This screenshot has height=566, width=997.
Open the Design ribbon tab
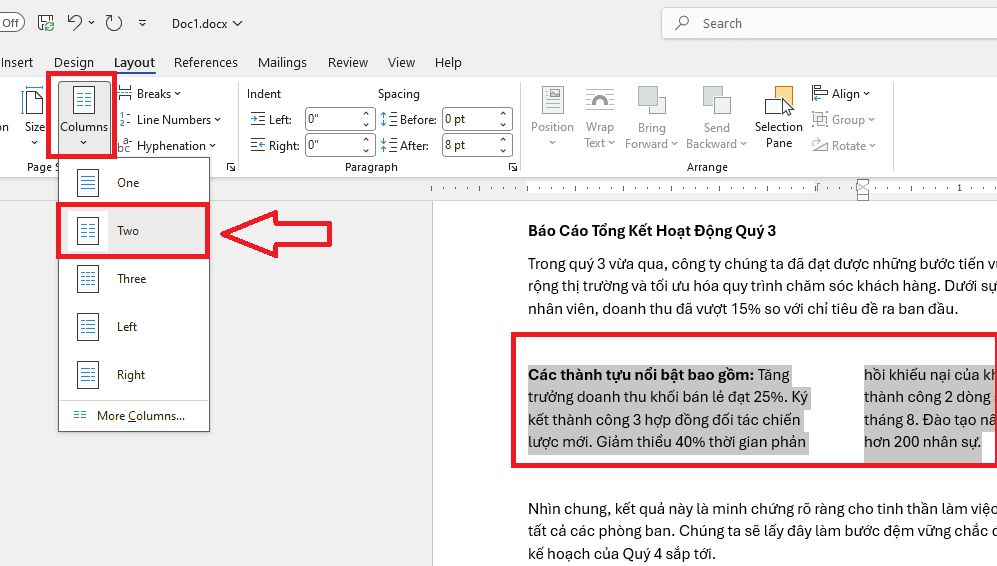coord(74,62)
